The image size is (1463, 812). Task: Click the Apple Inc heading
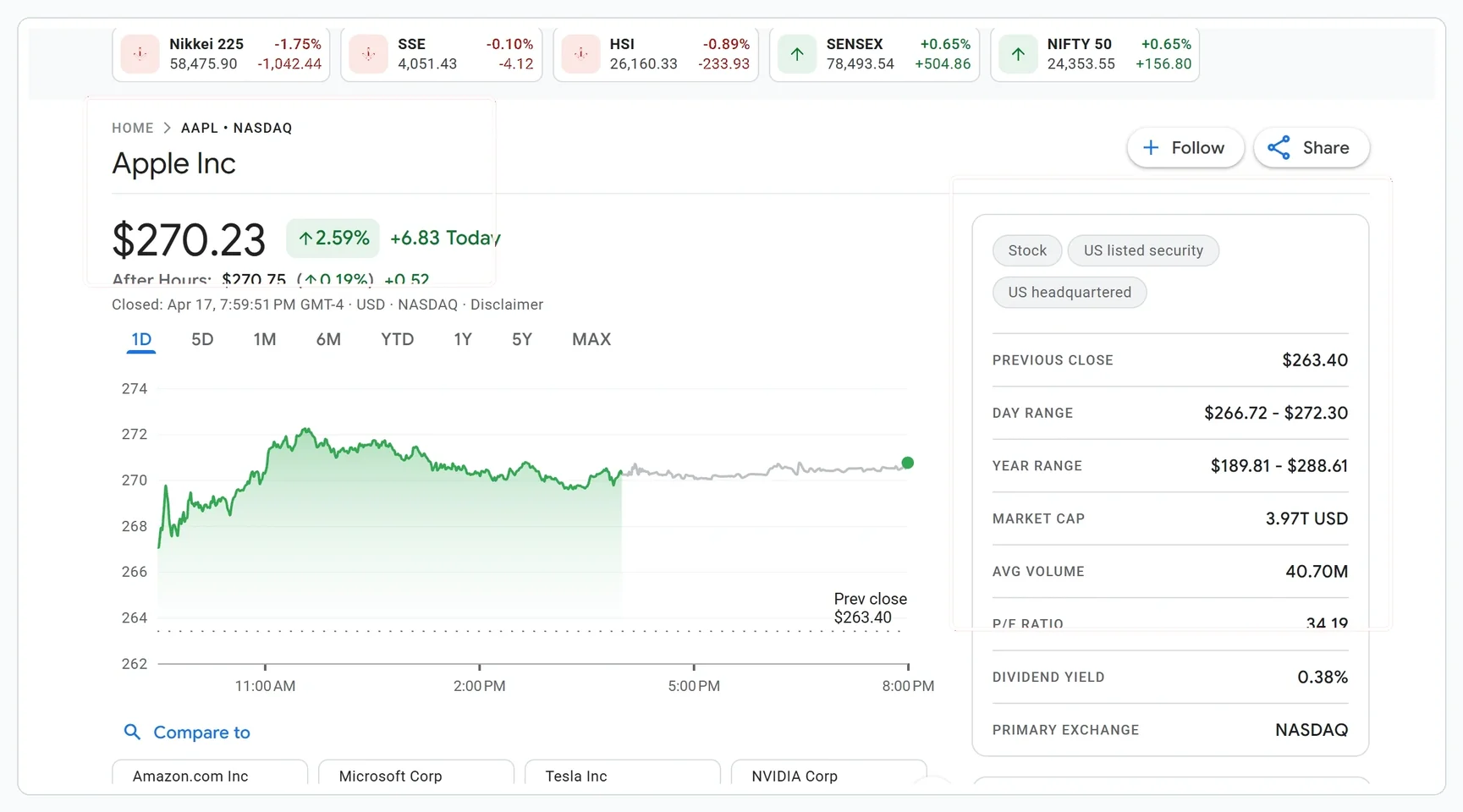click(x=173, y=163)
